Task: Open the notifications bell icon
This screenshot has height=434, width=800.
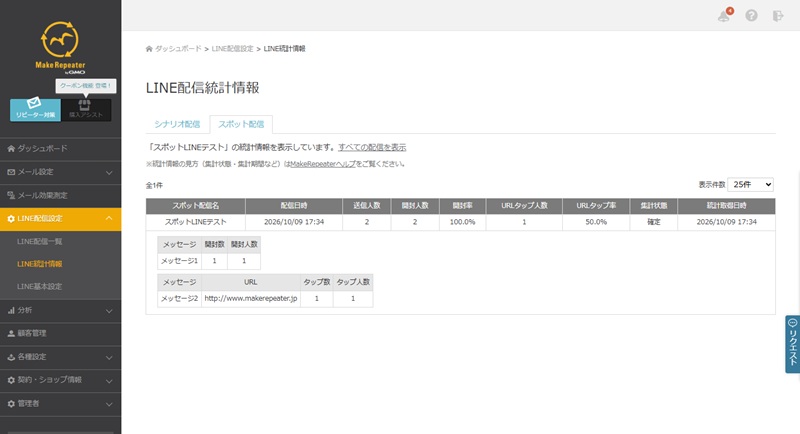Action: pos(723,16)
